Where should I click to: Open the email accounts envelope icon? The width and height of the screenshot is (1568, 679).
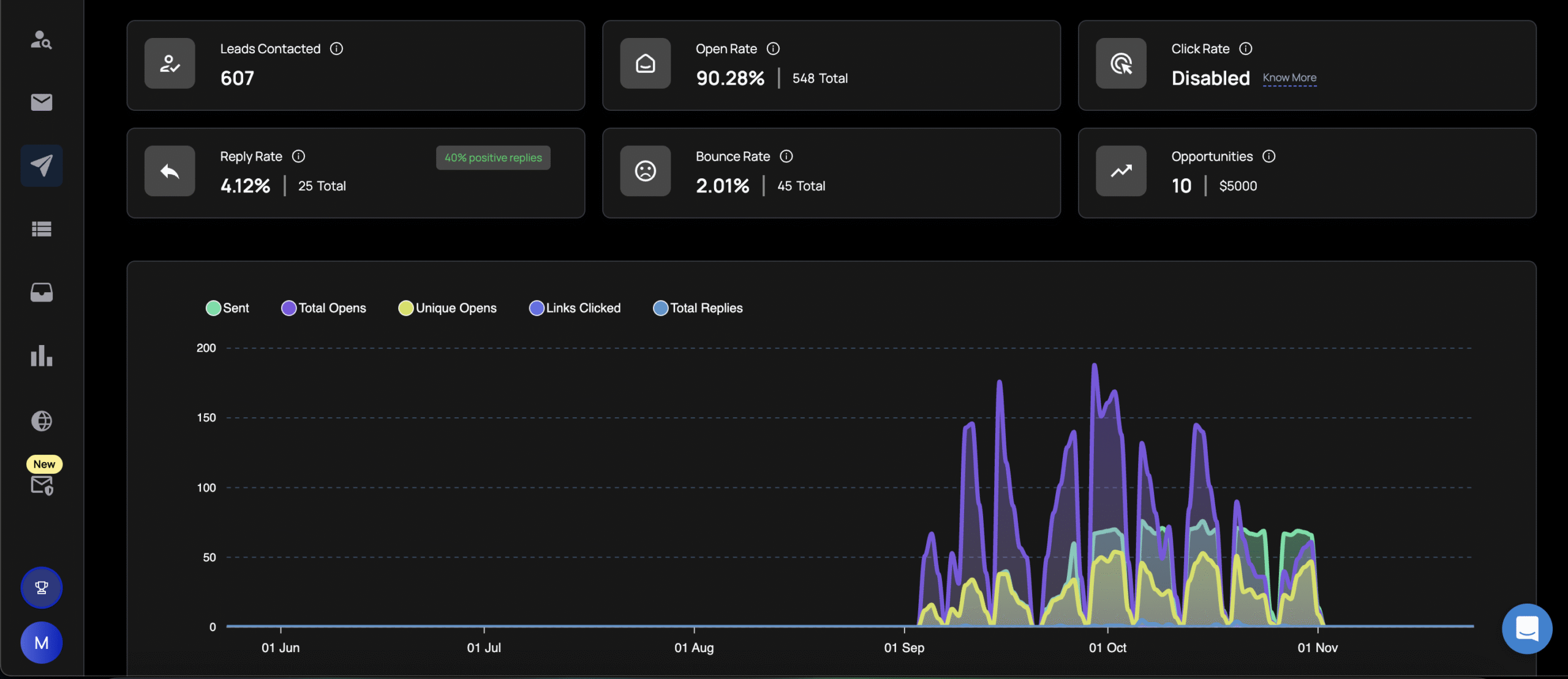pyautogui.click(x=41, y=102)
